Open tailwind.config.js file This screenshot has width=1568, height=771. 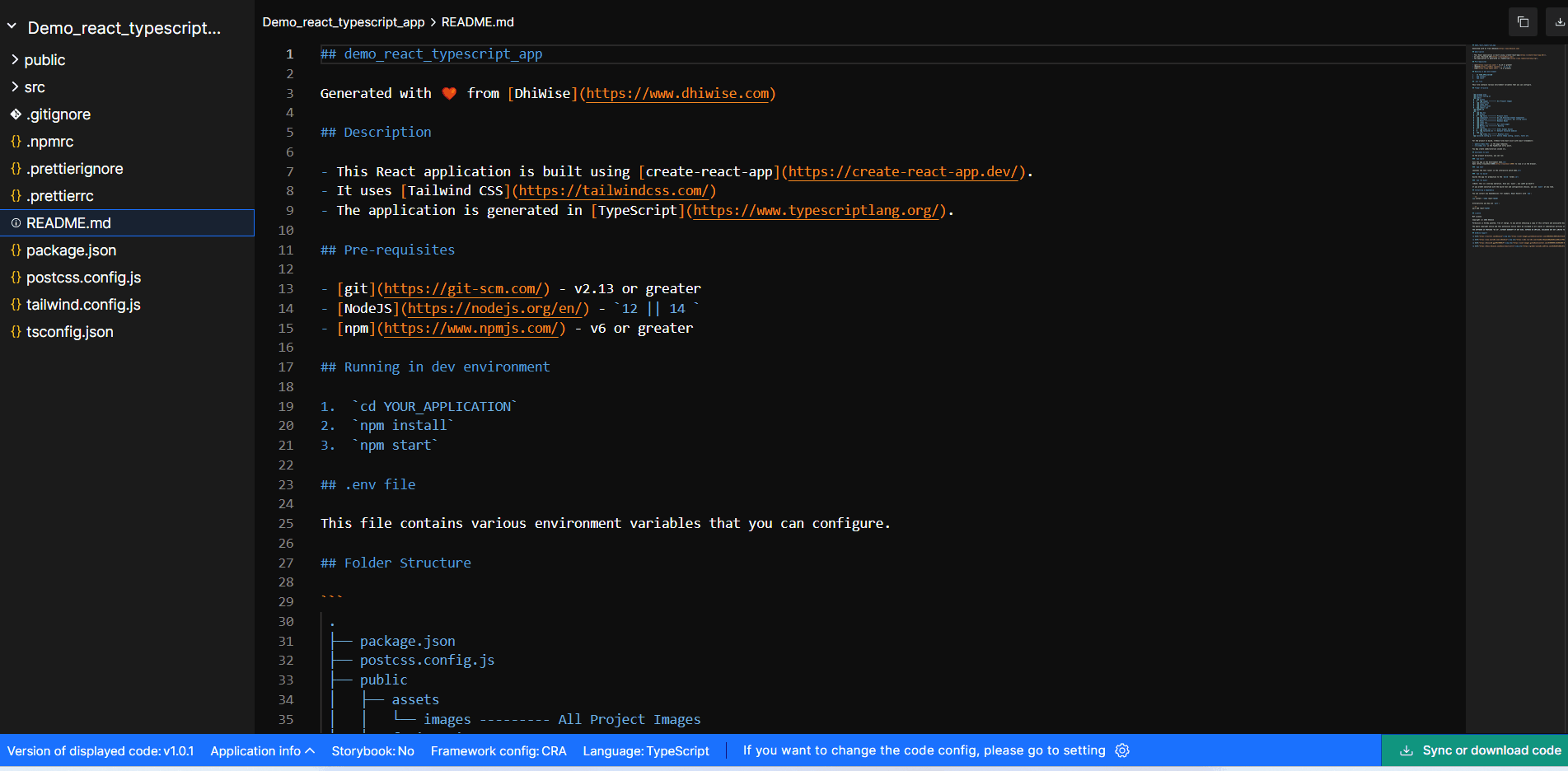[x=83, y=305]
